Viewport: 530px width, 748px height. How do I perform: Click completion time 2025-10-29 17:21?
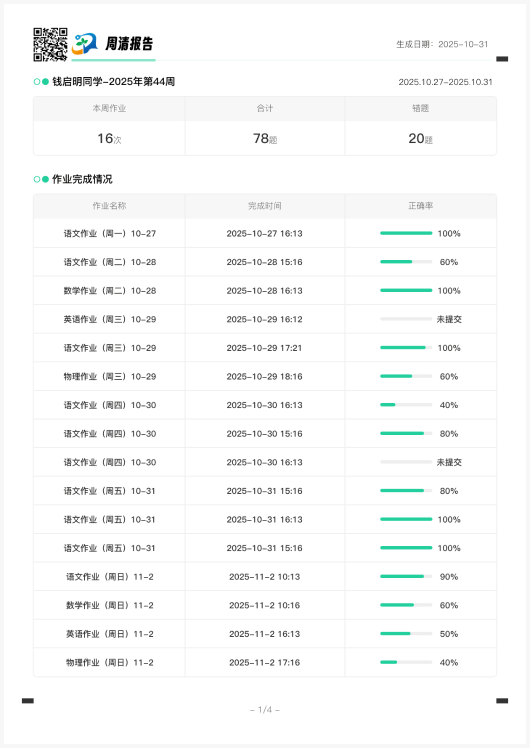[264, 348]
